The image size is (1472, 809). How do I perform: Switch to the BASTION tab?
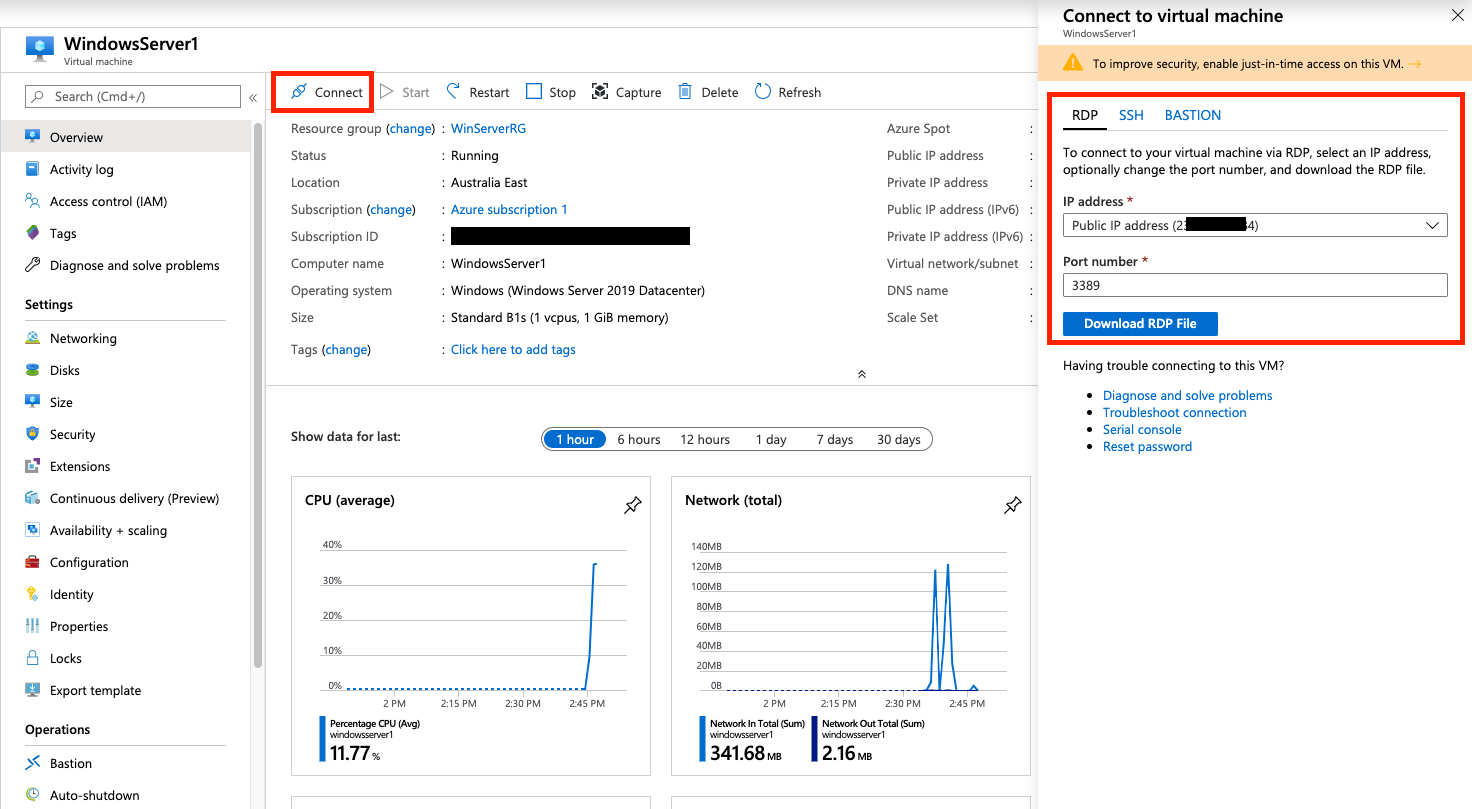point(1192,115)
